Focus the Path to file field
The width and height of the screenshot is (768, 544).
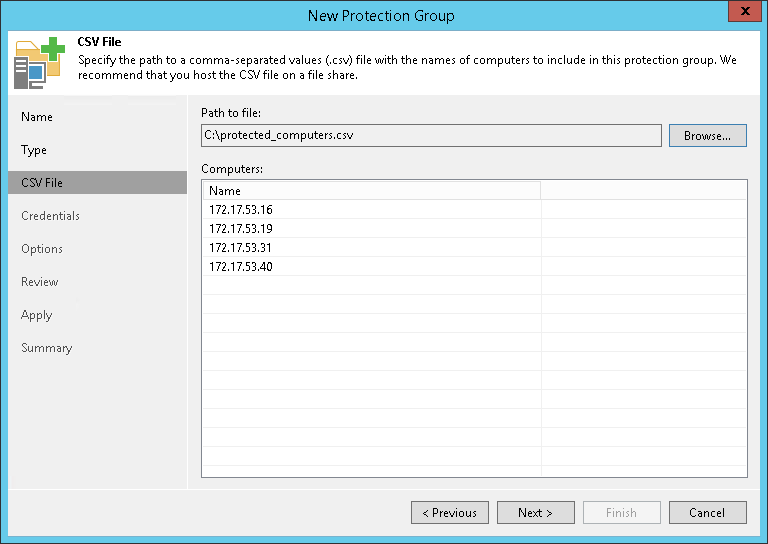[x=431, y=135]
